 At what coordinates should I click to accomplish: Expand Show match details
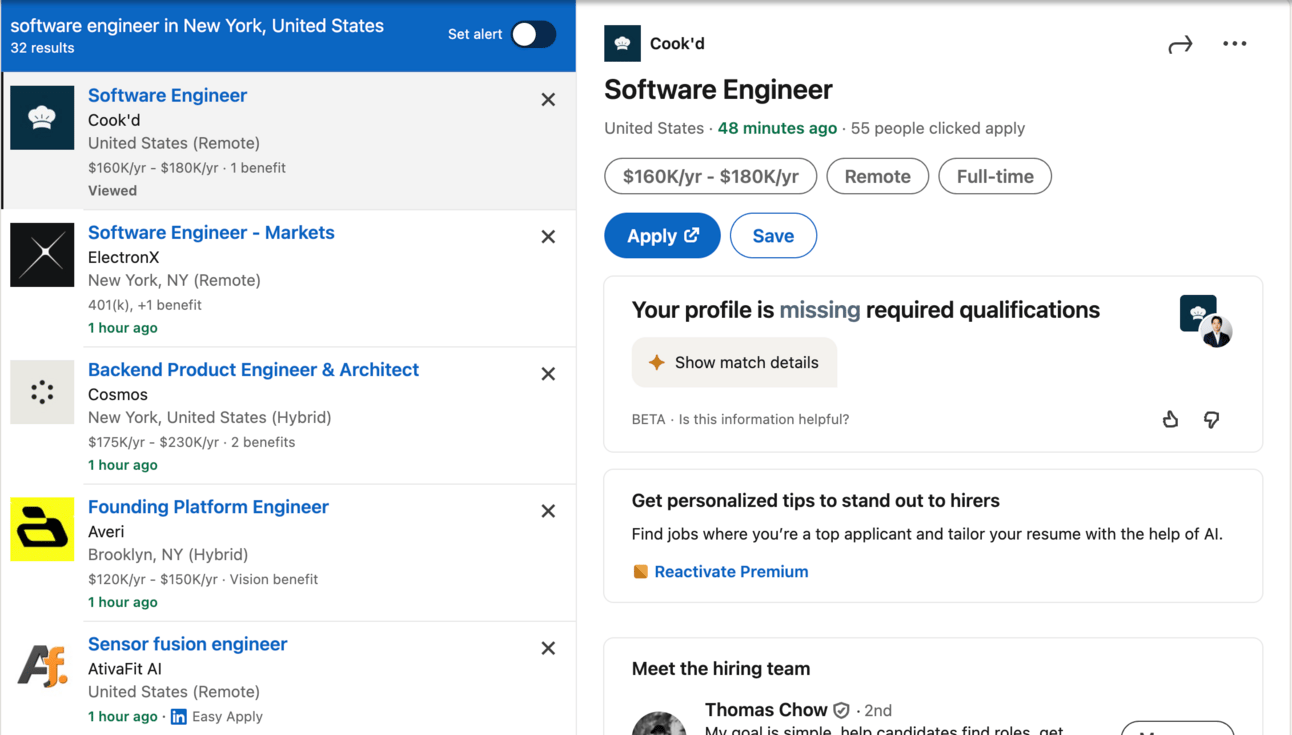pyautogui.click(x=734, y=362)
